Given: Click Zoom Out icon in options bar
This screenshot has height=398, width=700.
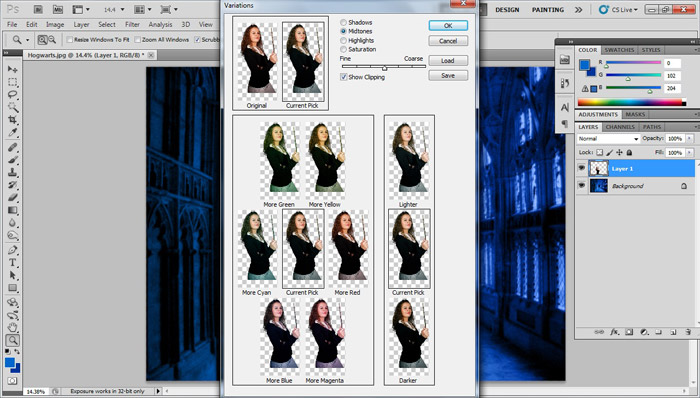Looking at the screenshot, I should tap(52, 40).
